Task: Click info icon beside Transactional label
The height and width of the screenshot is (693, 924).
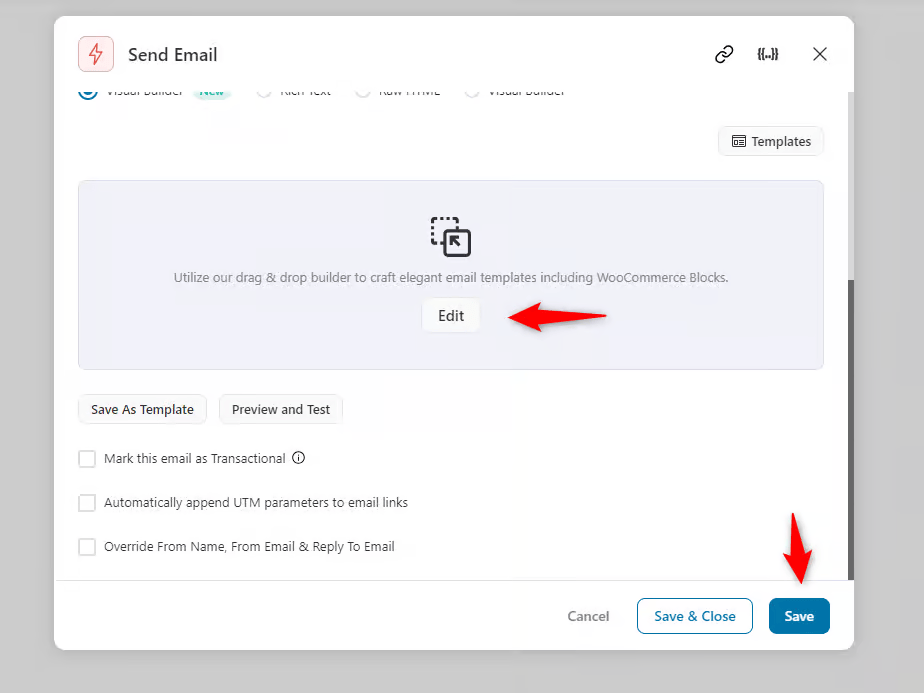Action: point(299,458)
